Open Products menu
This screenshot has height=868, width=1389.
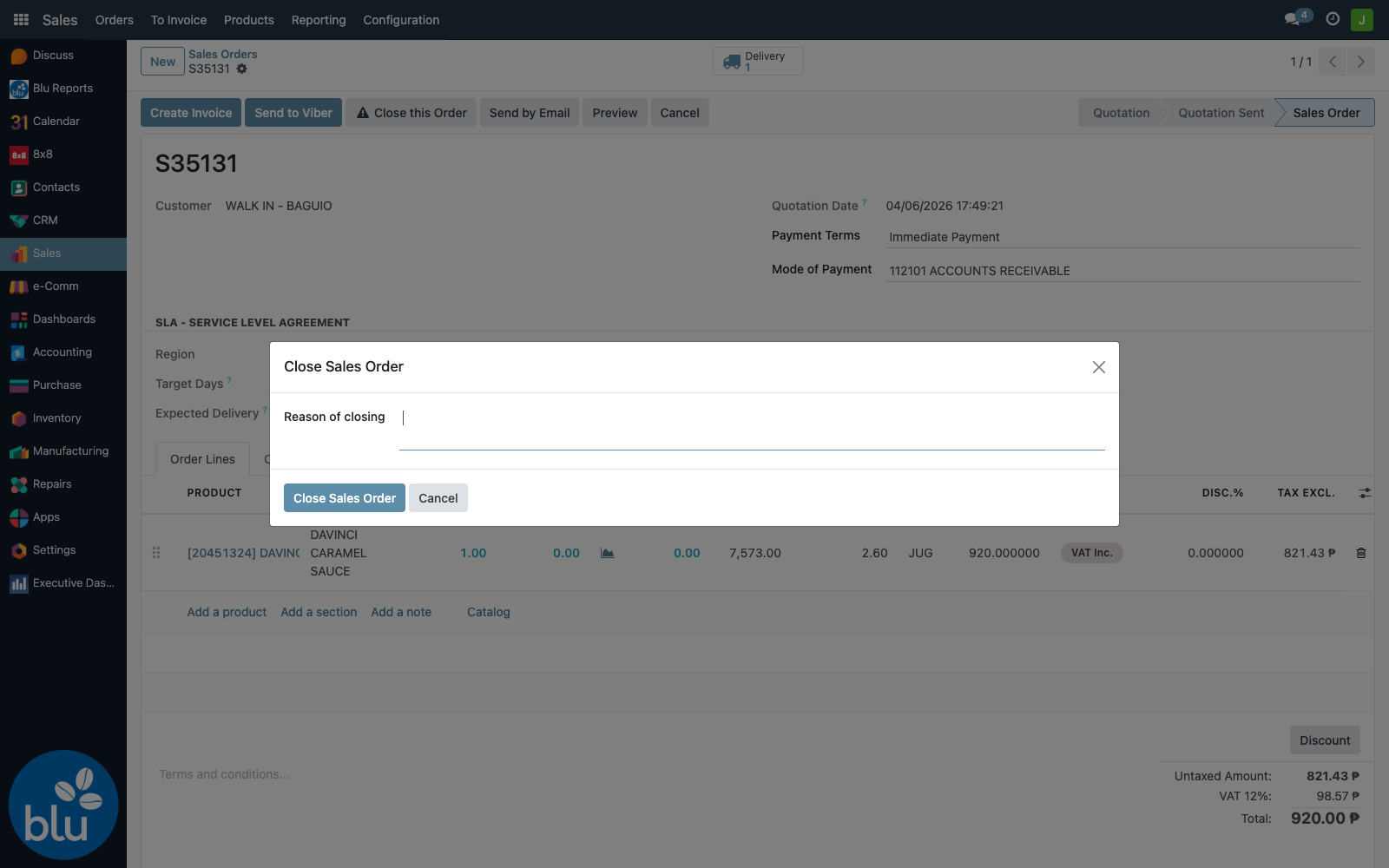tap(249, 20)
